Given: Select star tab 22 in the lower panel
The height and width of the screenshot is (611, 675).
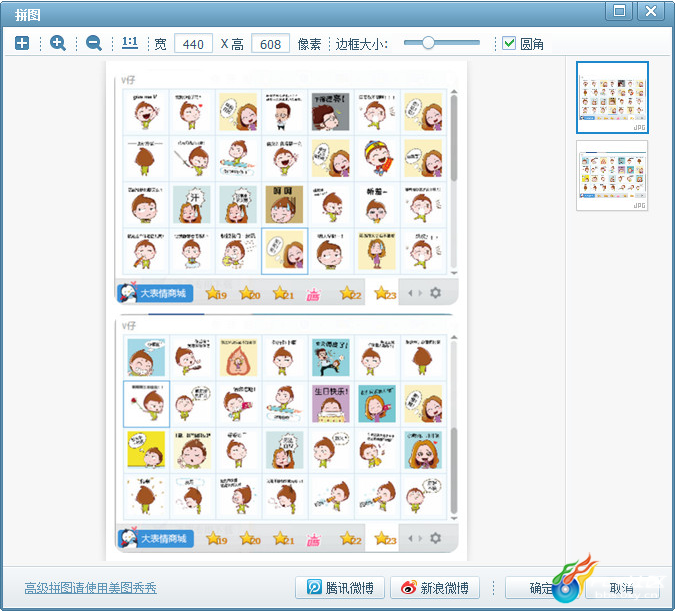Looking at the screenshot, I should click(x=350, y=539).
